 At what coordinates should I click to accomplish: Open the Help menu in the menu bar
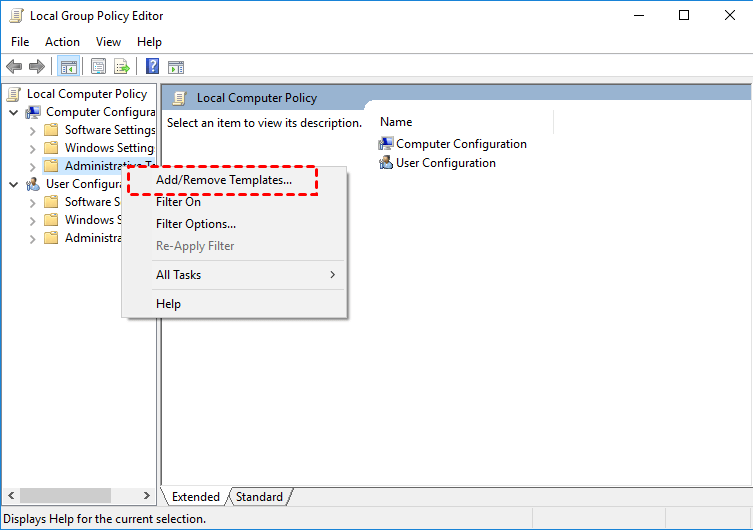pyautogui.click(x=149, y=42)
